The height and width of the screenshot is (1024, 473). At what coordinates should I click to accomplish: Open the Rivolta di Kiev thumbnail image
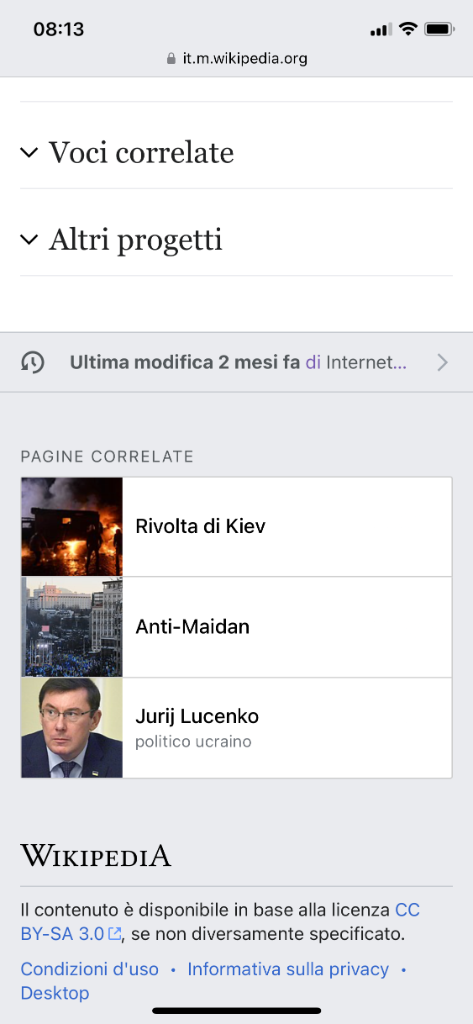point(72,526)
